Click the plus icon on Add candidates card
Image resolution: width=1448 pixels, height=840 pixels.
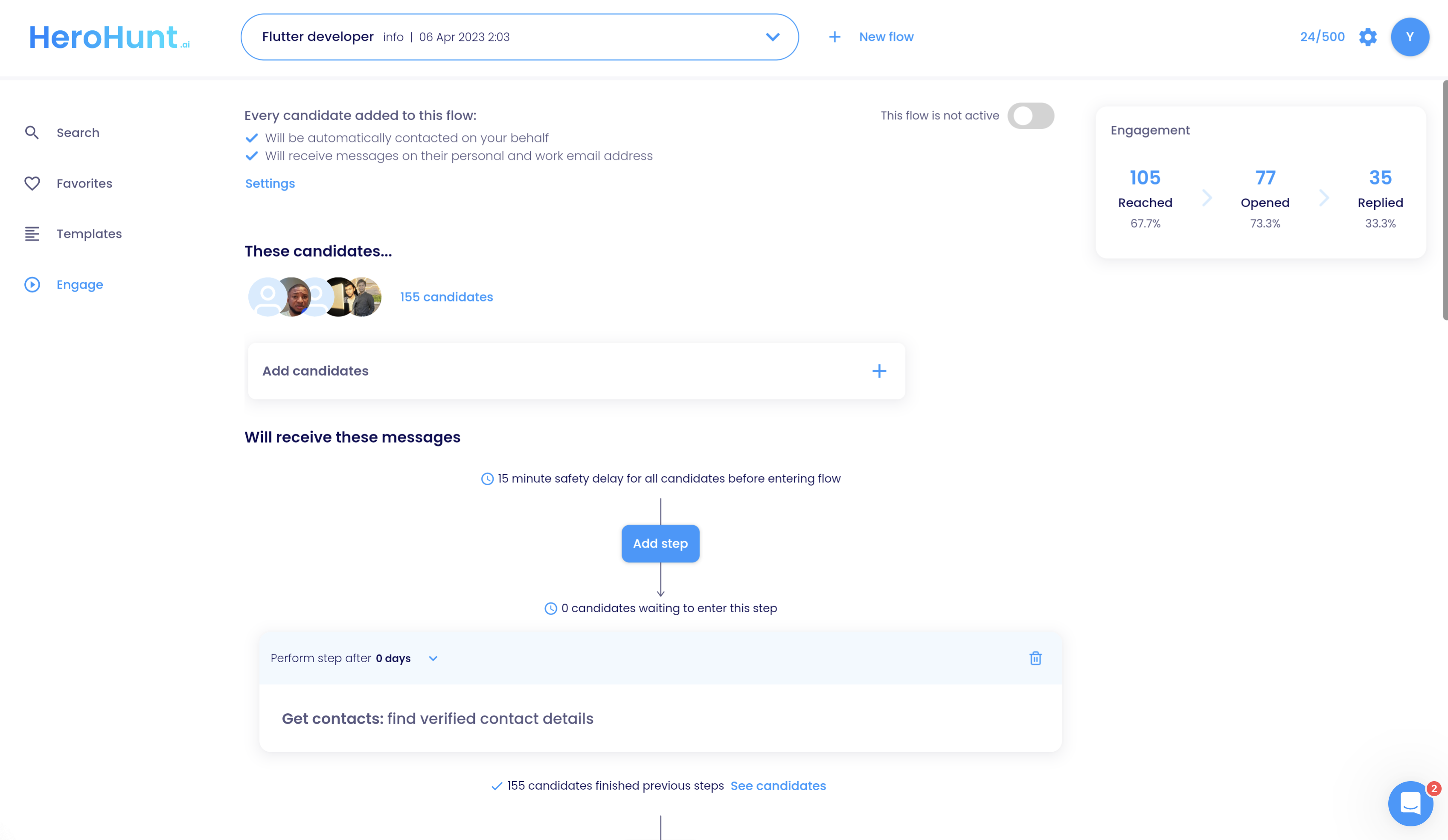pyautogui.click(x=878, y=371)
